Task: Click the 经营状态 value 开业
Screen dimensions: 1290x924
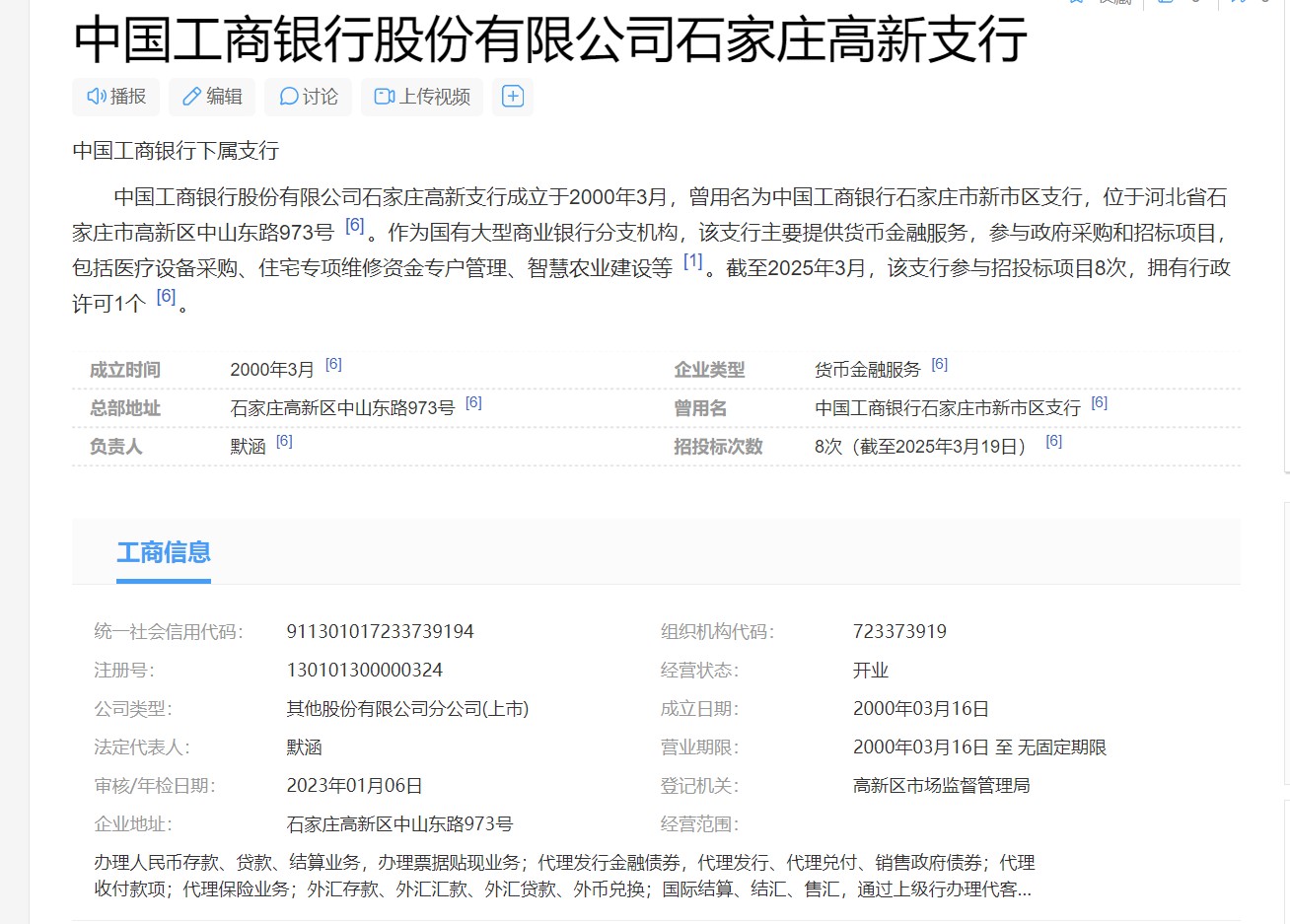Action: [871, 670]
